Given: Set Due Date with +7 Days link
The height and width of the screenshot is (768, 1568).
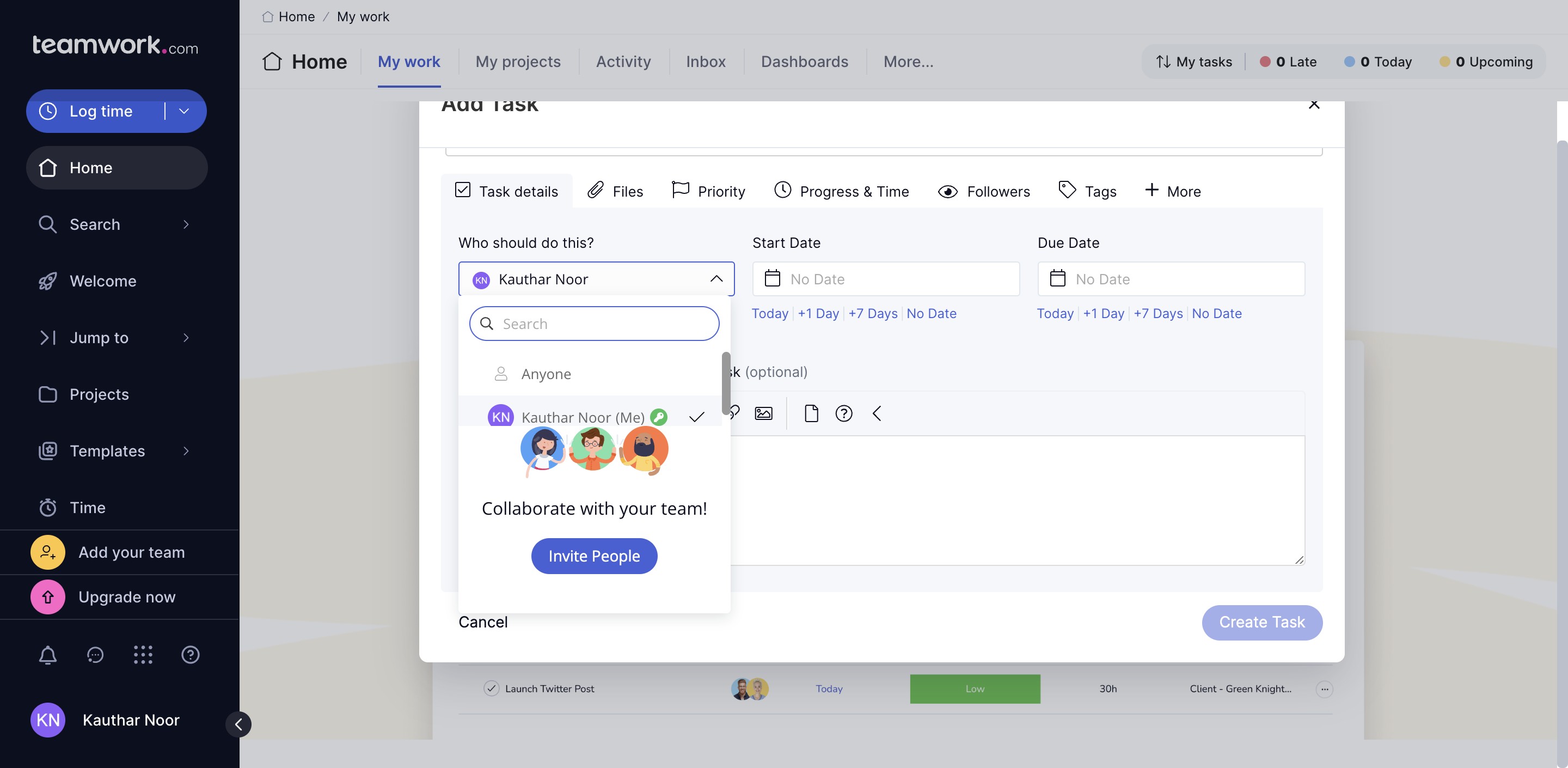Looking at the screenshot, I should click(1157, 313).
